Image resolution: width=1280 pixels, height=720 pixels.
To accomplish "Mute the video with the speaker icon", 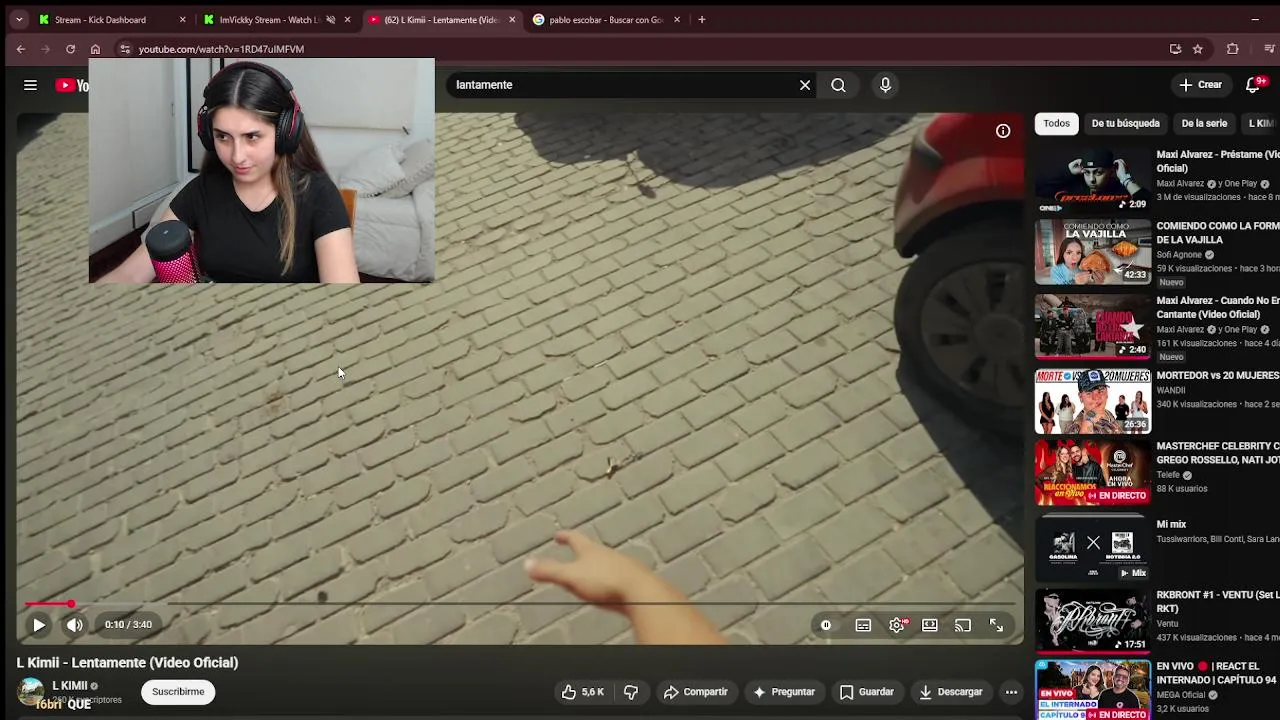I will click(75, 625).
